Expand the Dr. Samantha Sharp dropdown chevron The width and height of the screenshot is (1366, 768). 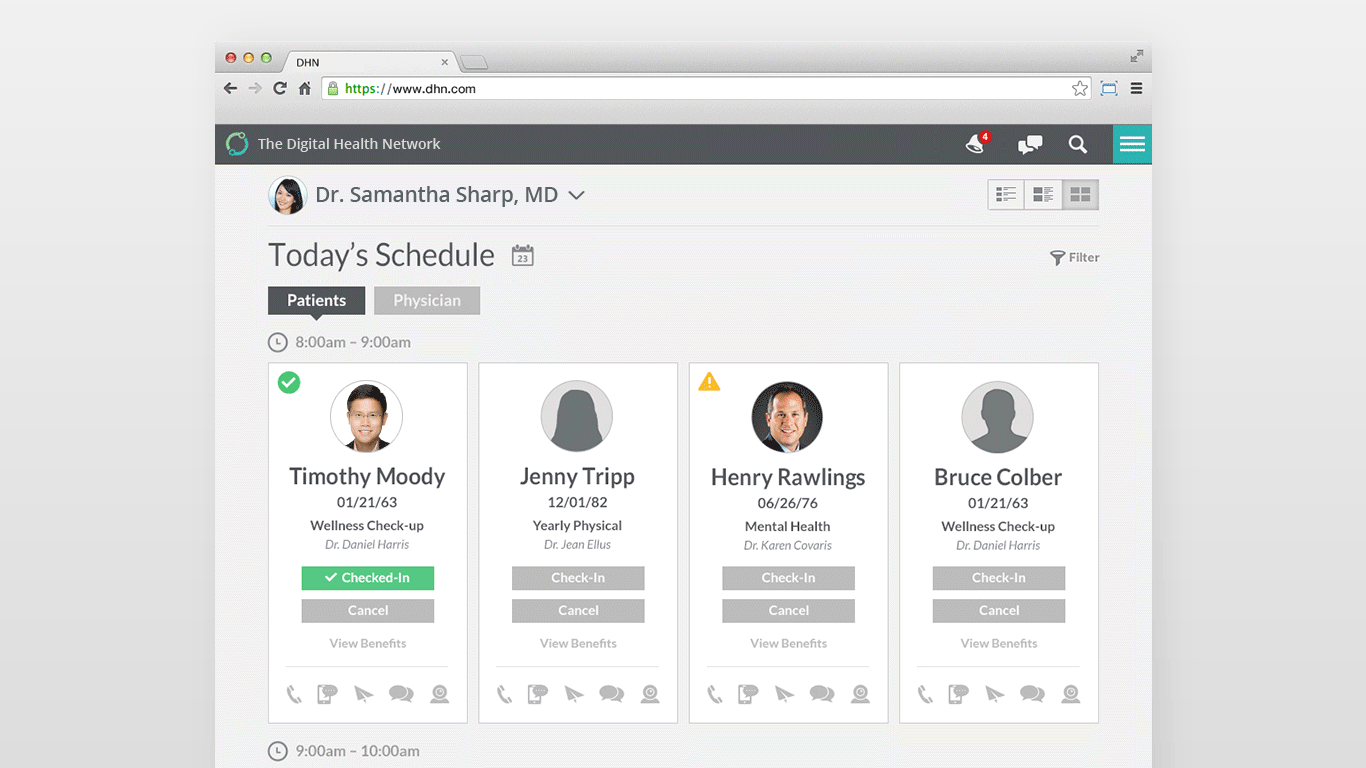576,196
